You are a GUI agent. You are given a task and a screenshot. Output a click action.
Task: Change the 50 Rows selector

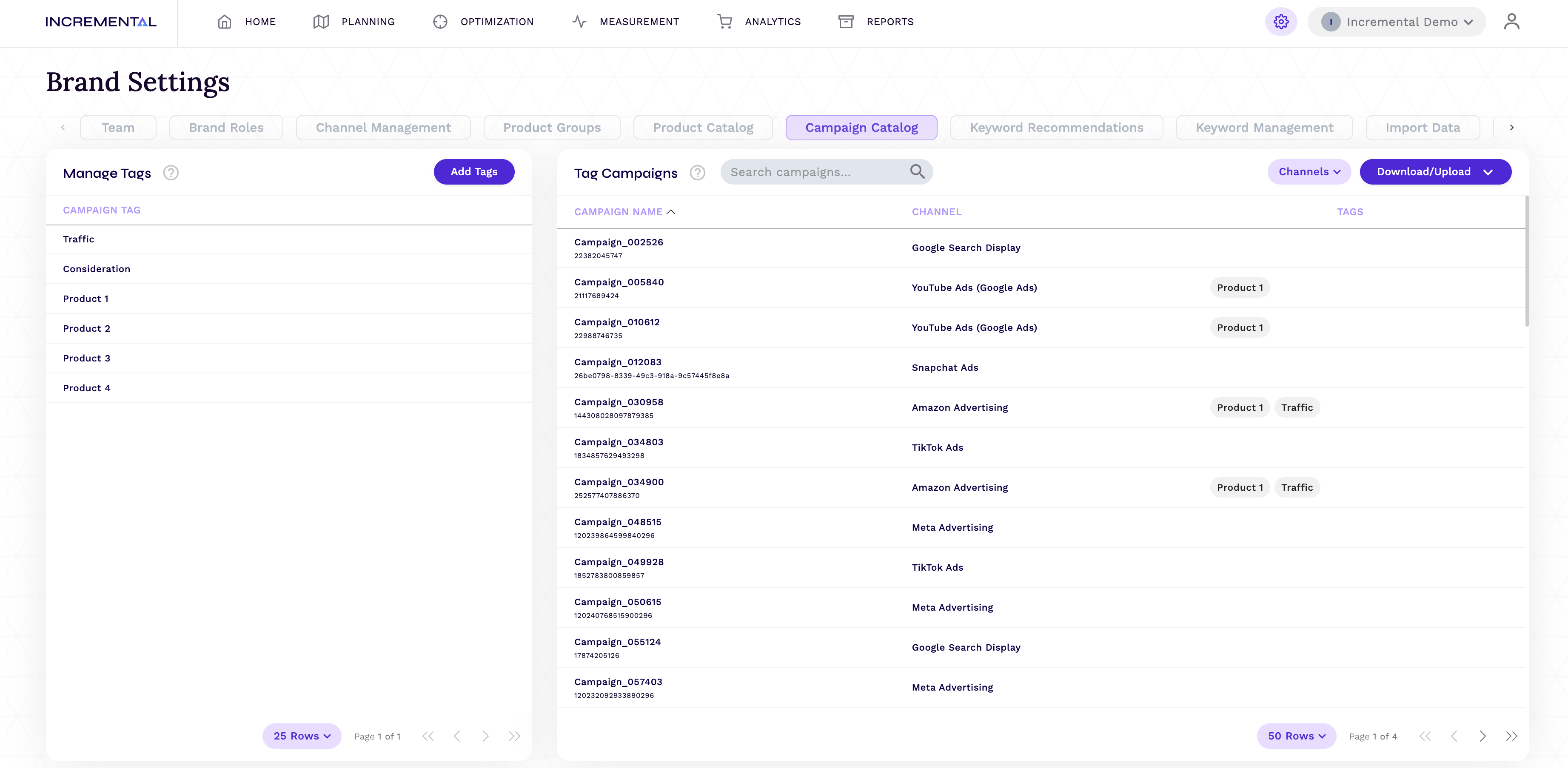point(1297,737)
